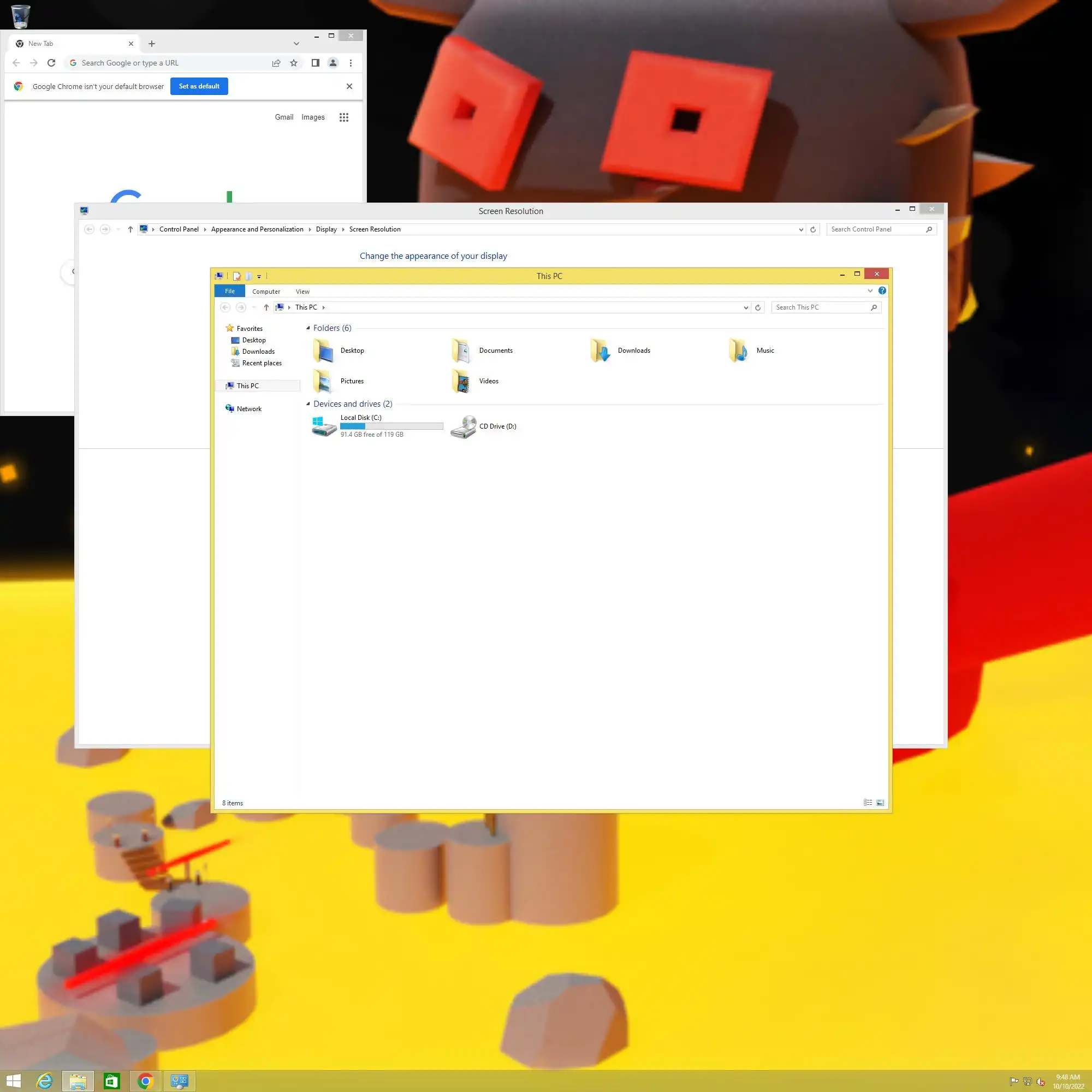1092x1092 pixels.
Task: Switch to large icons view
Action: point(880,803)
